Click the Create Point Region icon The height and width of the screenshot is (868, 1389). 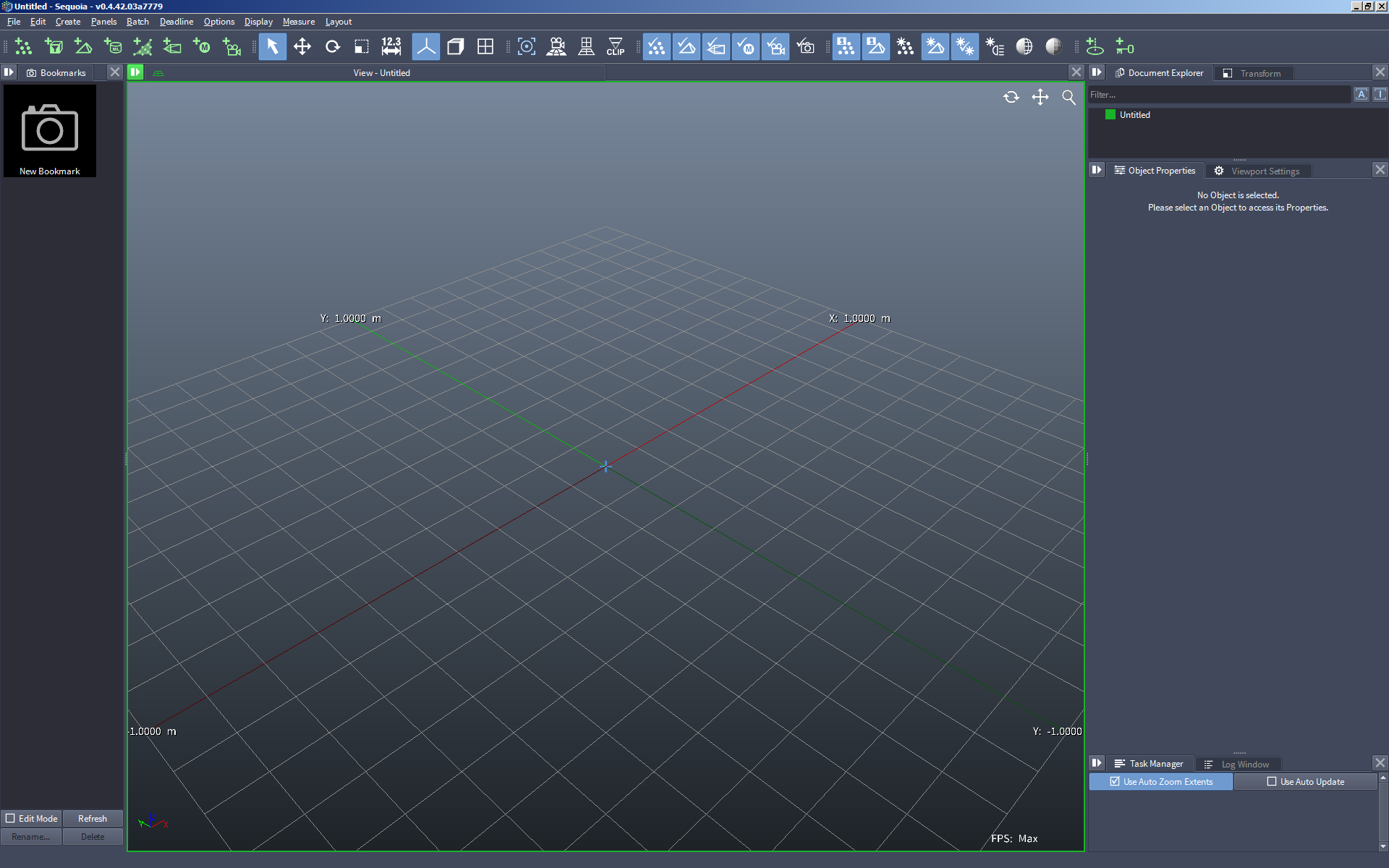click(54, 47)
